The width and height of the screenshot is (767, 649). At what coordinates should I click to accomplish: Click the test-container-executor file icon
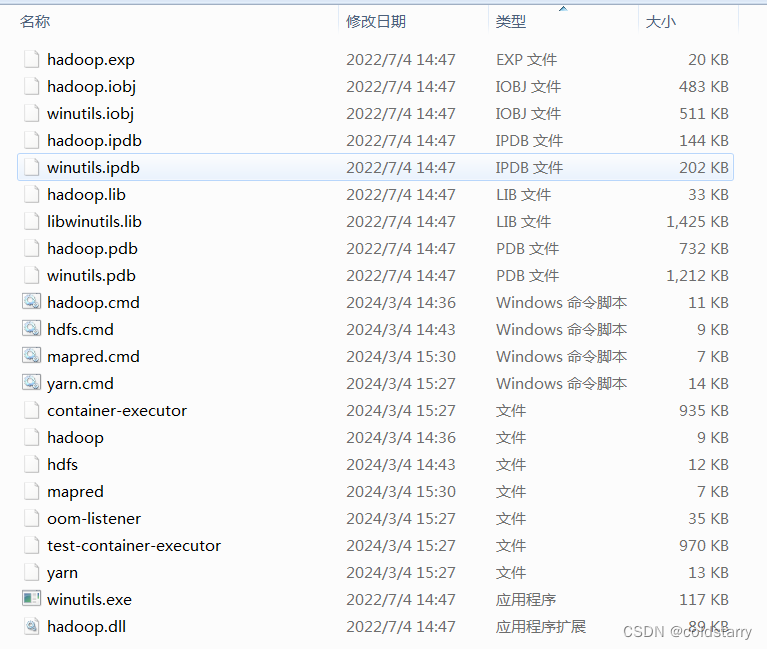[32, 545]
